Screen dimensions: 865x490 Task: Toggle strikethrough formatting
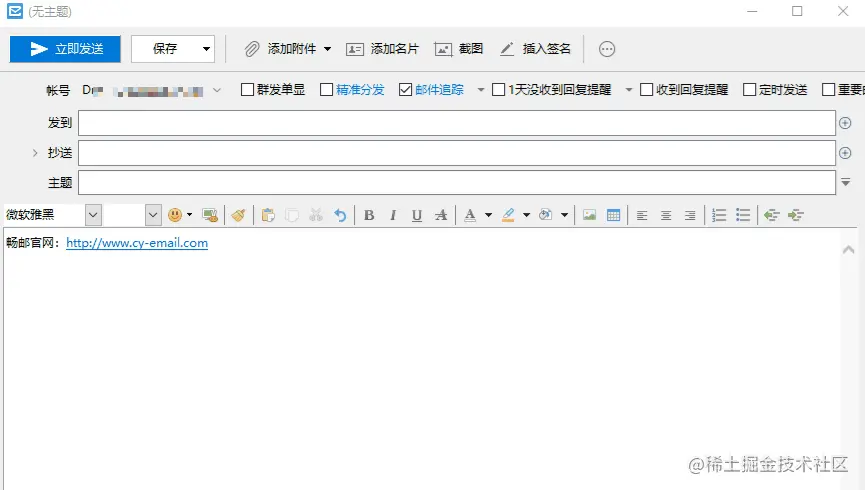coord(441,215)
